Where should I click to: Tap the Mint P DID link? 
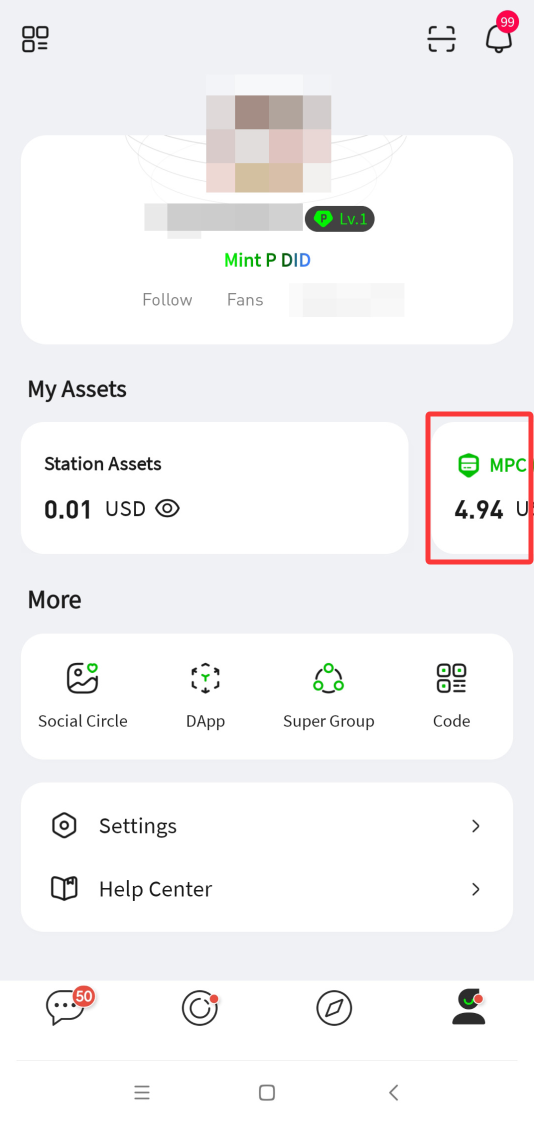click(x=268, y=260)
